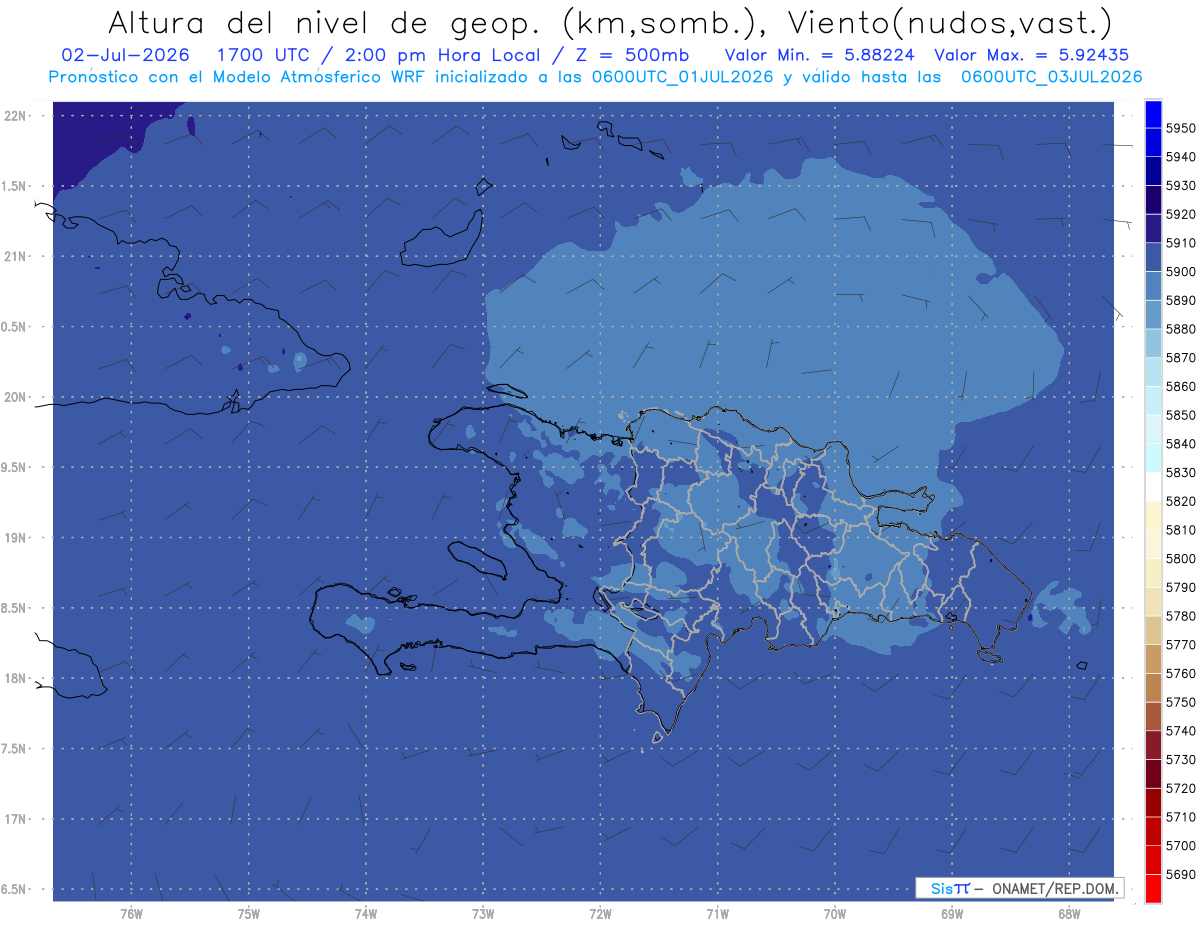Click the "69W" longitude label
This screenshot has width=1200, height=927.
pos(951,913)
